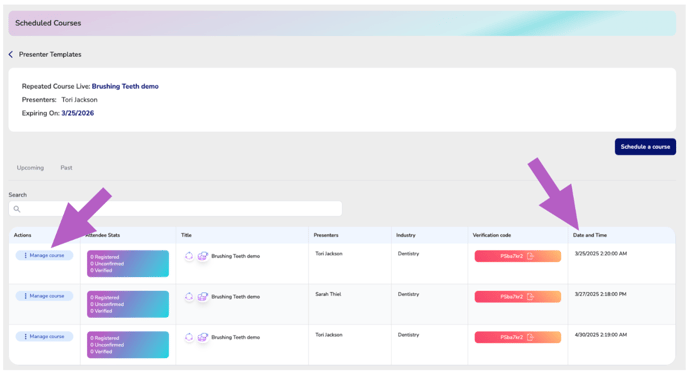Viewport: 688px width, 375px height.
Task: Switch to the Past tab
Action: coord(66,168)
